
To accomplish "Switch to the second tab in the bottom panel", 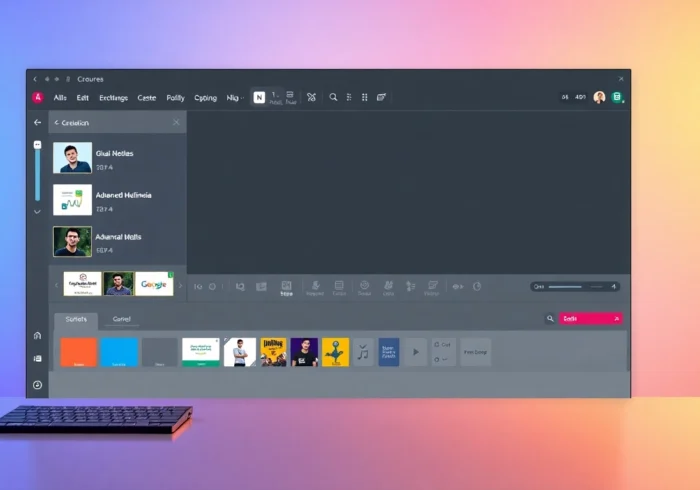I will (122, 319).
